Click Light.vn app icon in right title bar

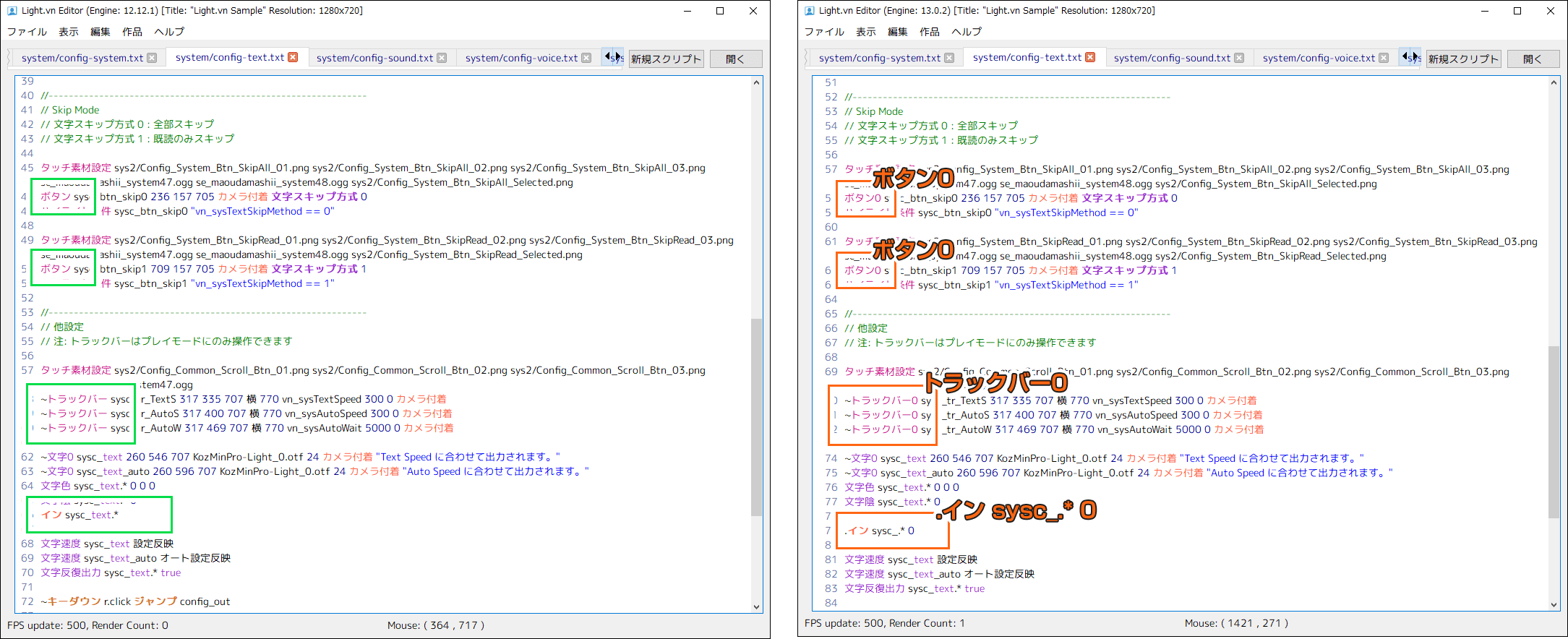pos(810,11)
